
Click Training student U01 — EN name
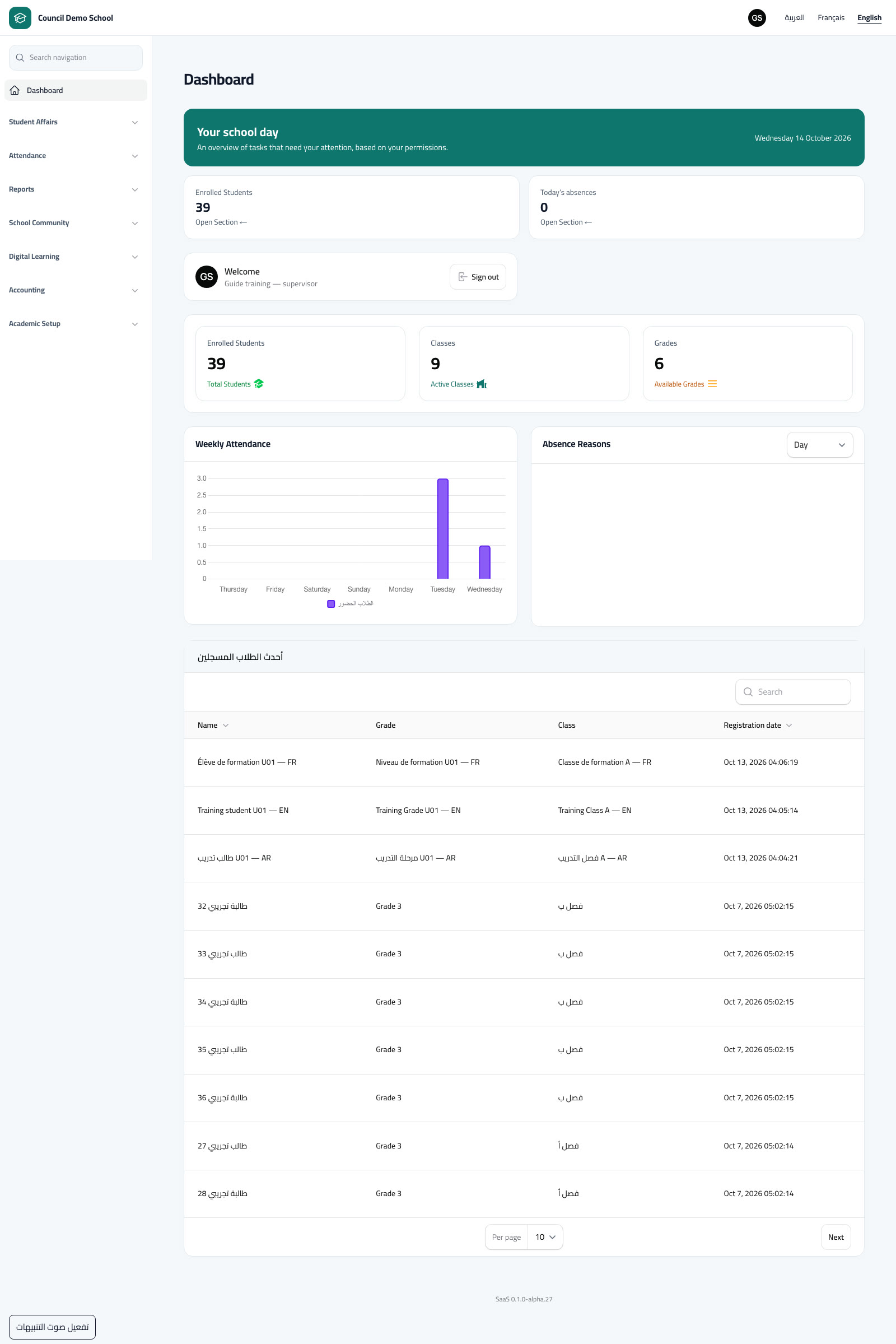(x=243, y=810)
